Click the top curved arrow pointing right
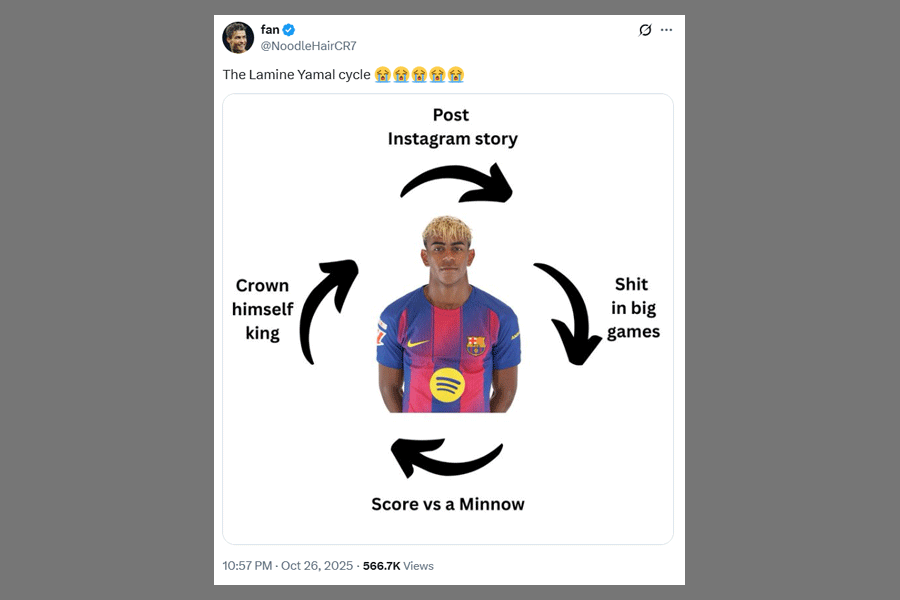 point(456,183)
